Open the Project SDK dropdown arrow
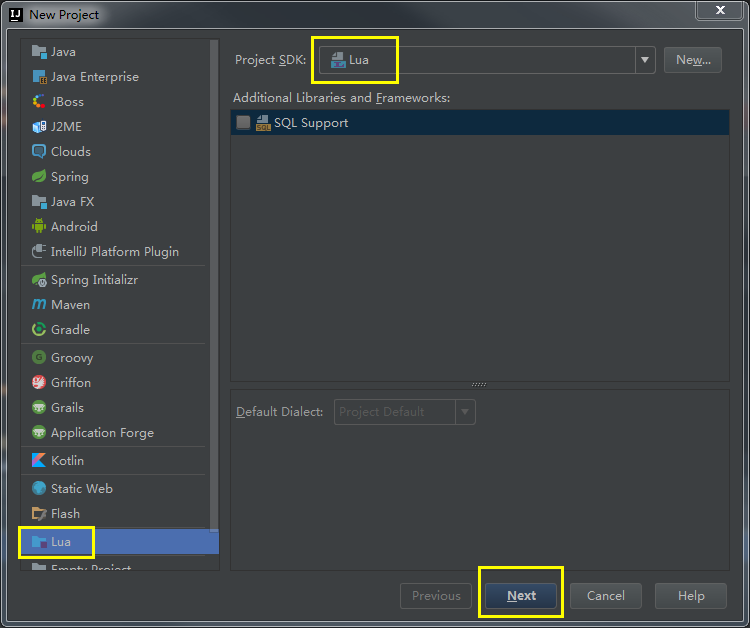 click(x=645, y=60)
